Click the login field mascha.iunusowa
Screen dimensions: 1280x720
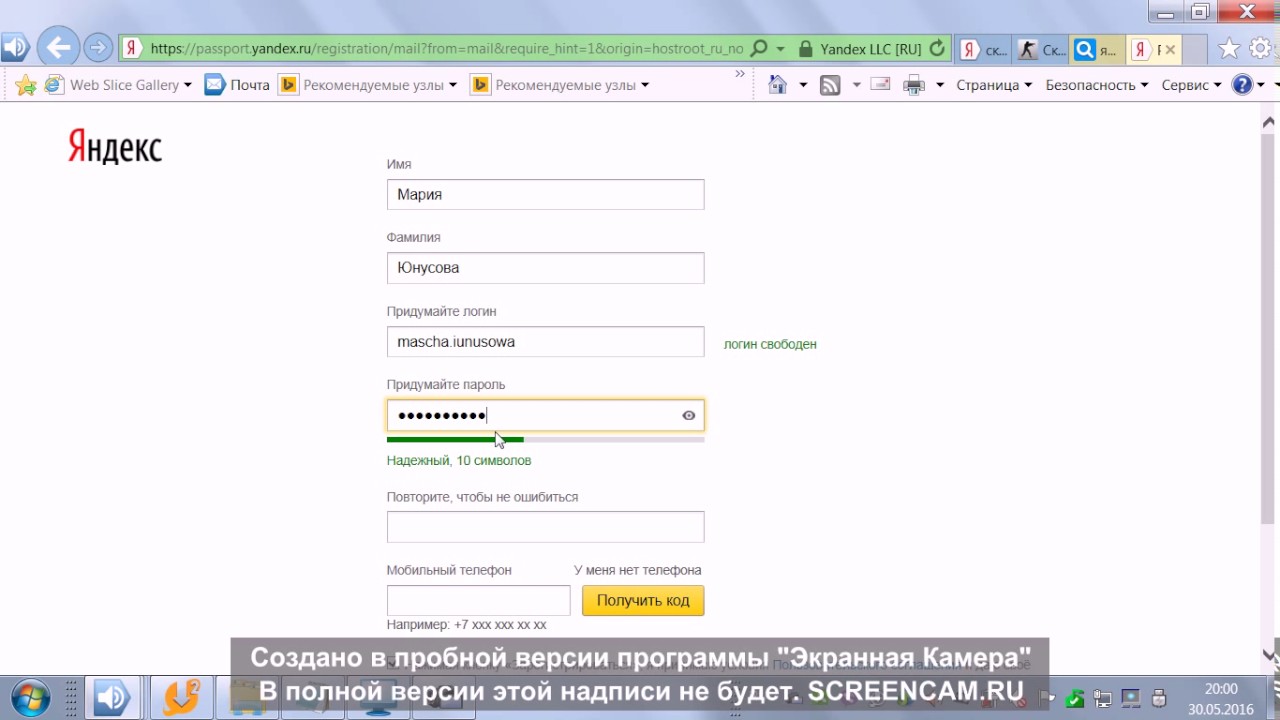click(545, 341)
